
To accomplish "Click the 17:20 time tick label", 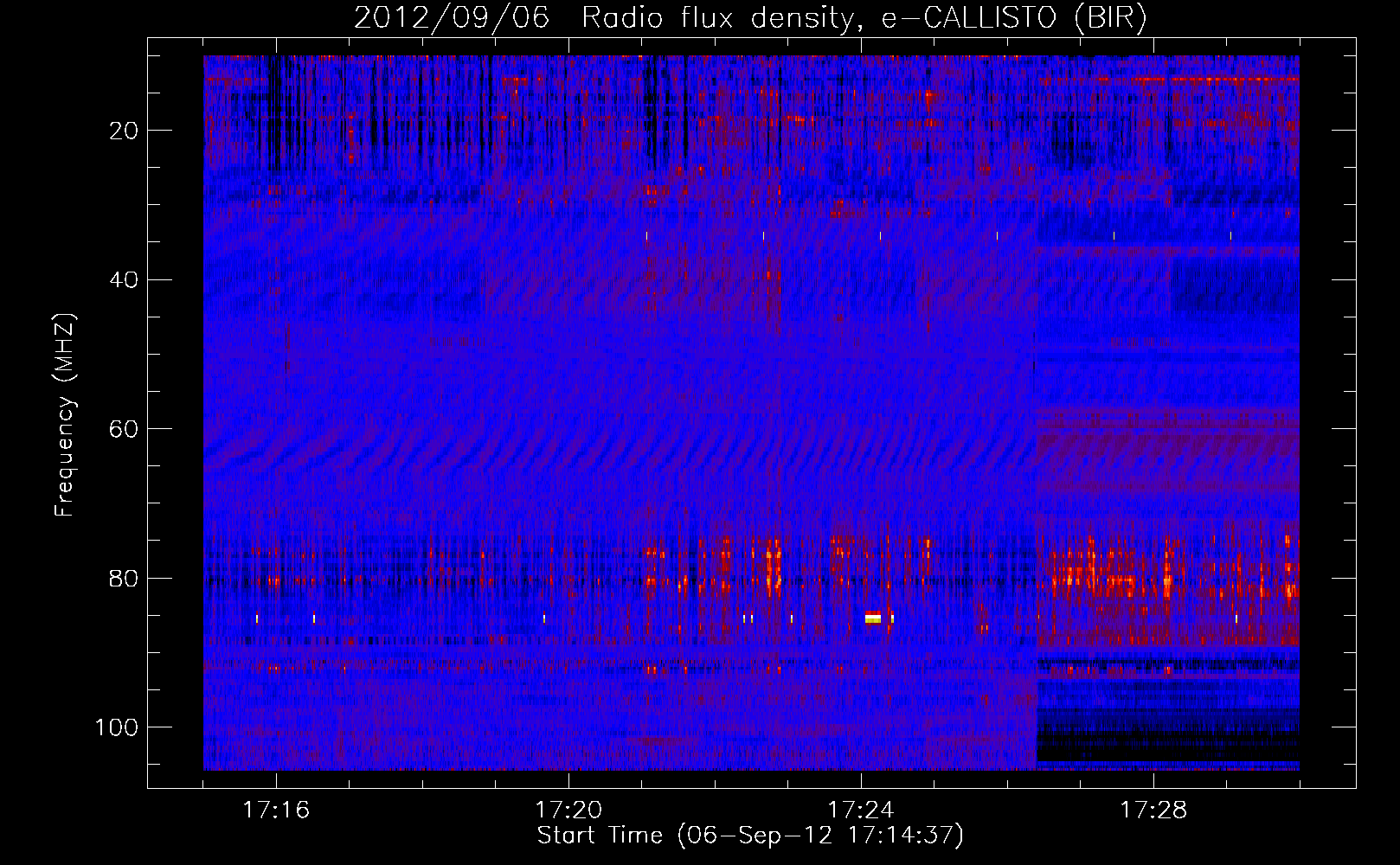I will [568, 811].
